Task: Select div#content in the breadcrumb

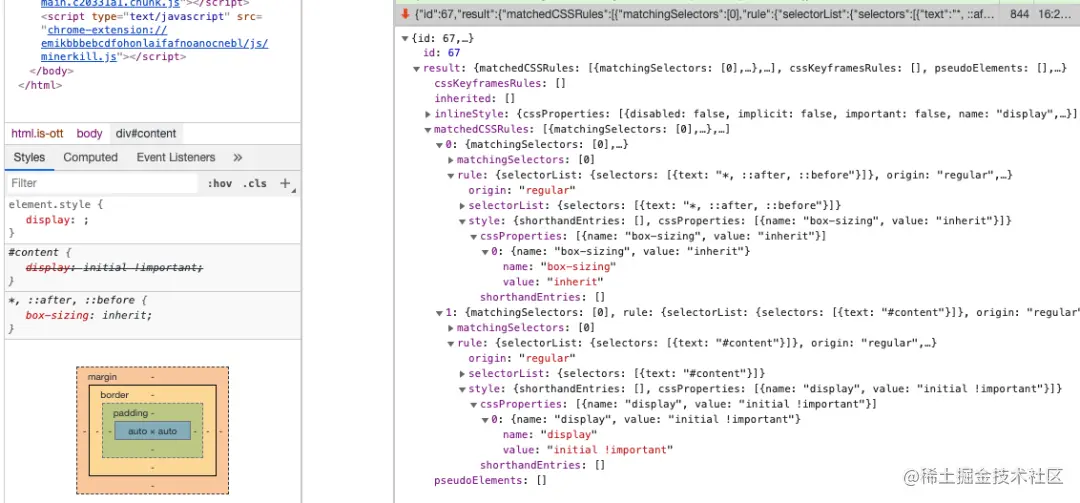Action: [x=146, y=134]
